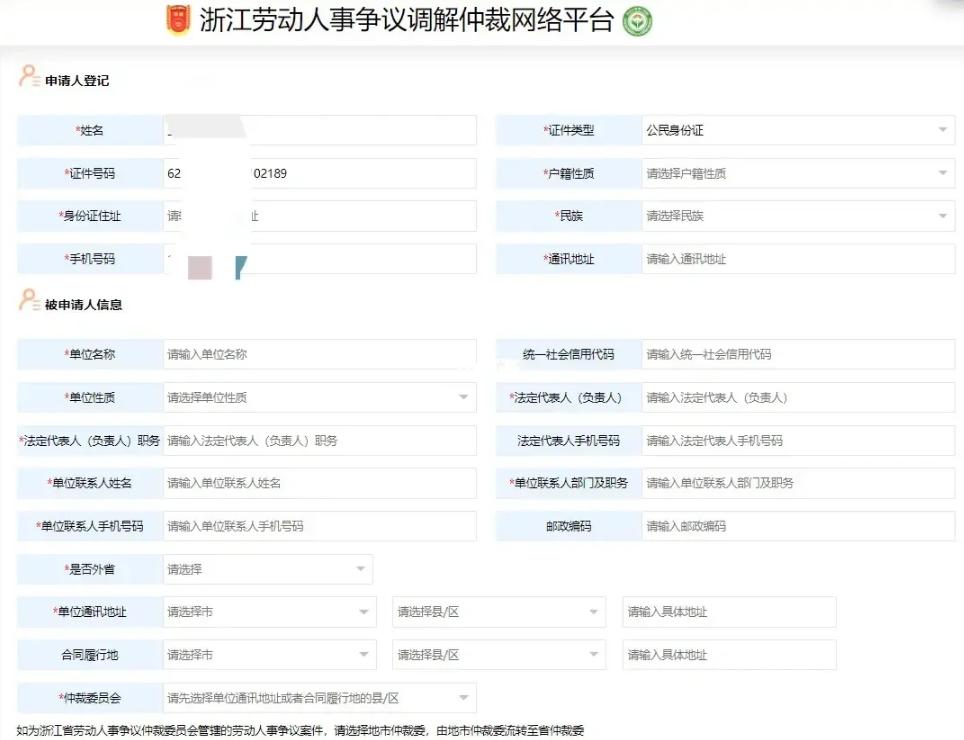964x740 pixels.
Task: Click the 通讯地址 input box
Action: tap(798, 259)
